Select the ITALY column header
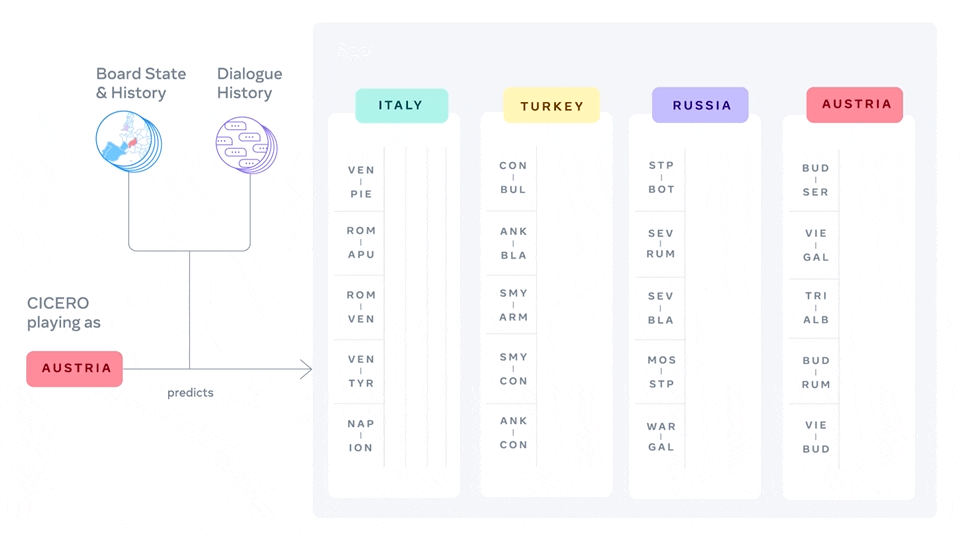This screenshot has height=540, width=960. 401,105
